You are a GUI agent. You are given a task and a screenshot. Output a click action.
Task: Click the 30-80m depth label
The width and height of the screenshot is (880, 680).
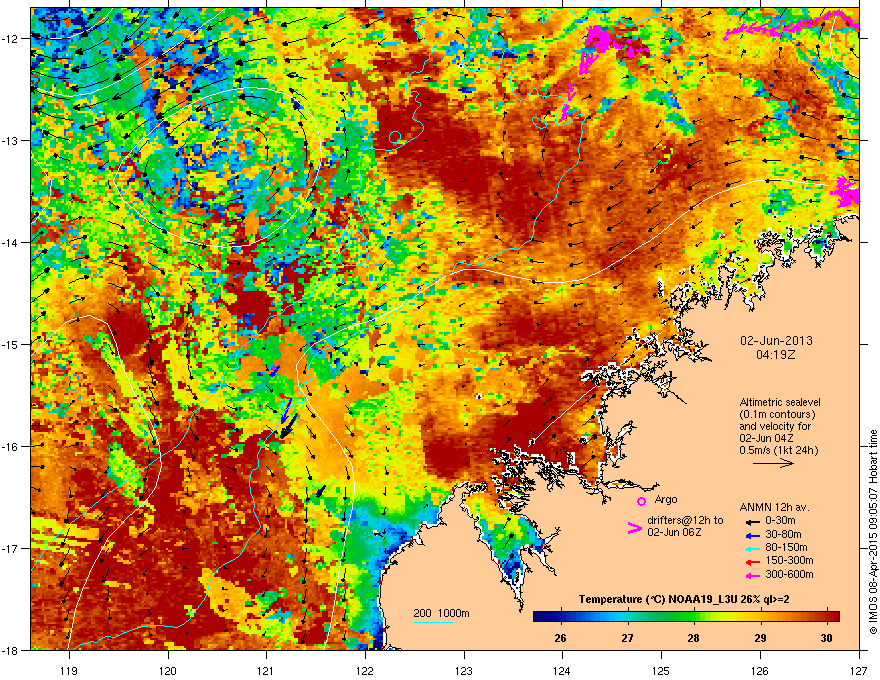pyautogui.click(x=783, y=534)
